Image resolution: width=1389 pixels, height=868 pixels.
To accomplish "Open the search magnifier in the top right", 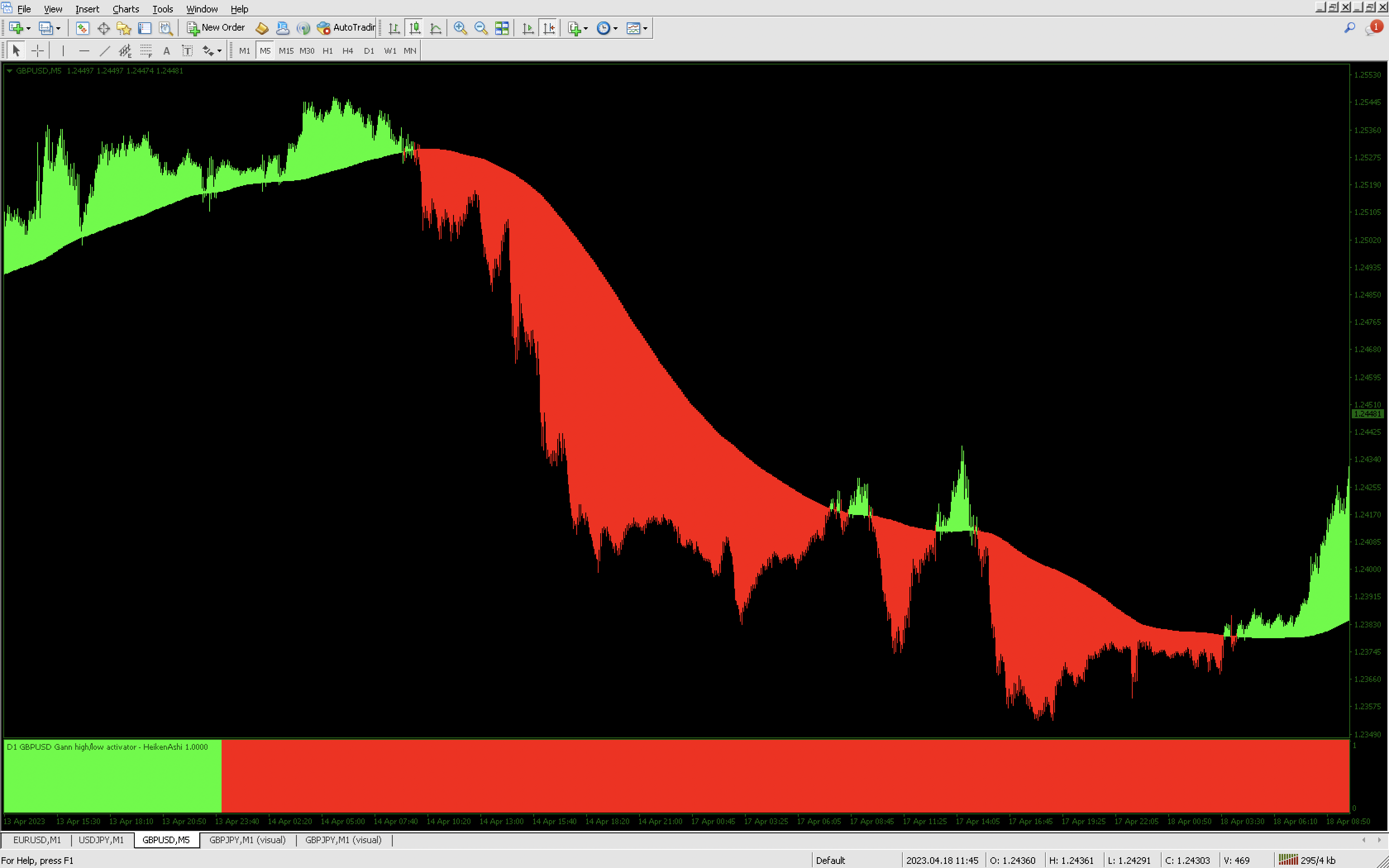I will coord(1349,28).
